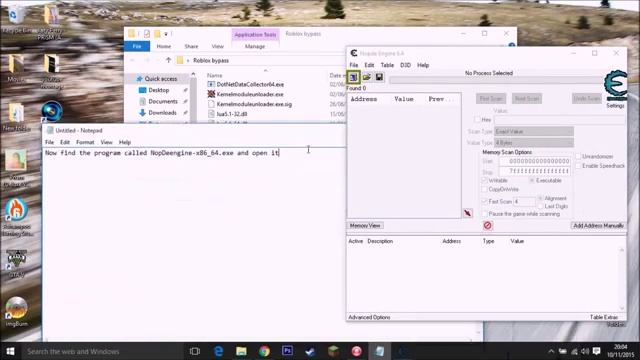Select Downloads in Explorer Quick access
640x360 pixels.
pos(162,113)
